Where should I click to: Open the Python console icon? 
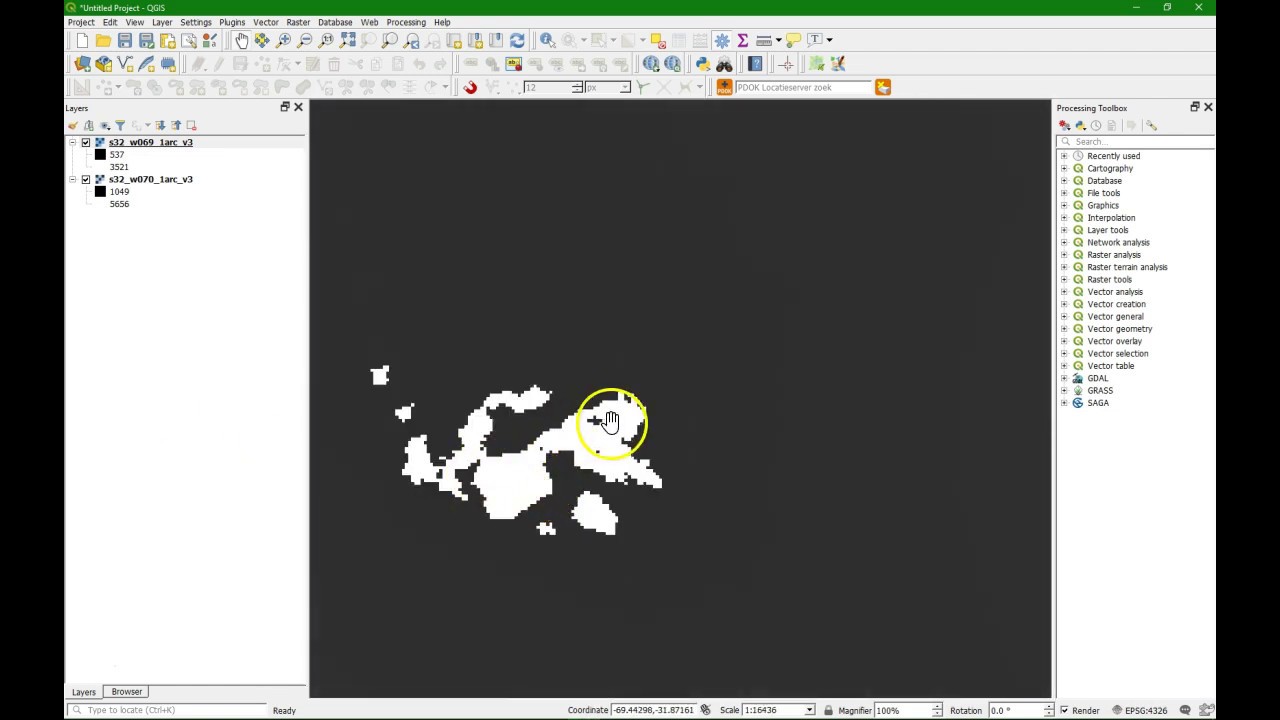[x=703, y=64]
